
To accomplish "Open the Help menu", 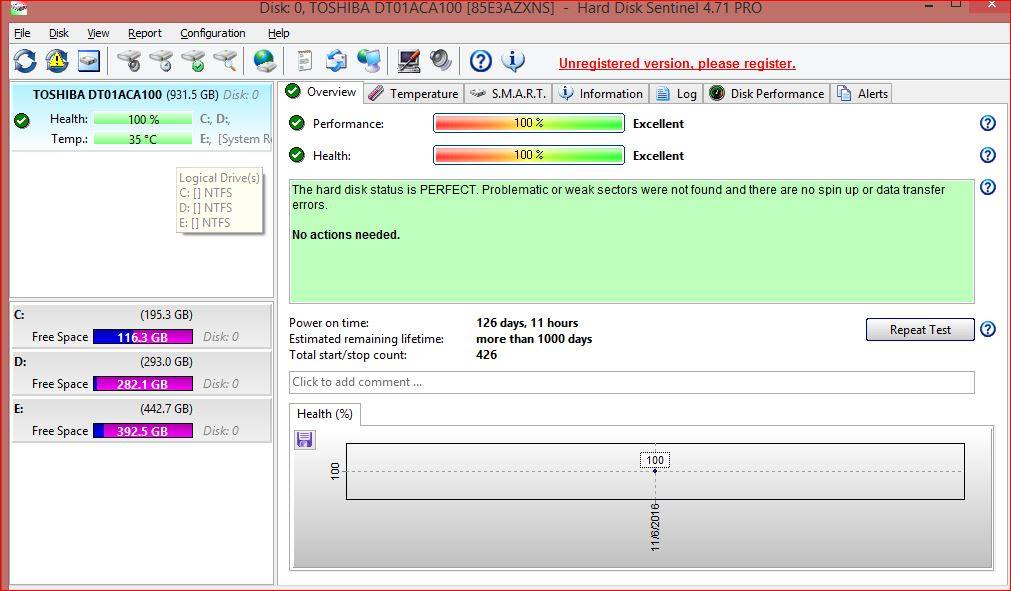I will 279,33.
